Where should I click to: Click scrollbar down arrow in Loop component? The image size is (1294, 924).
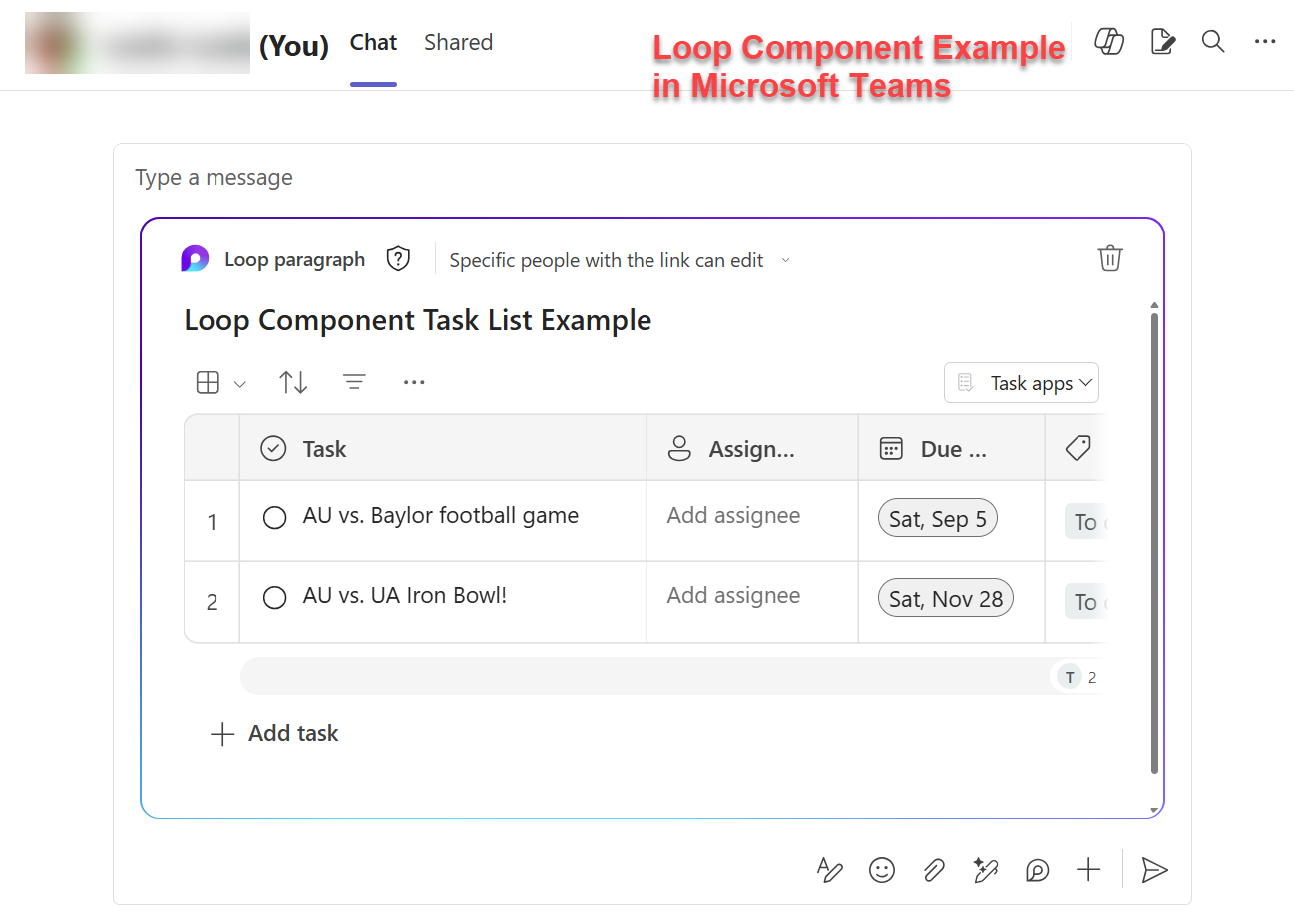[1154, 810]
